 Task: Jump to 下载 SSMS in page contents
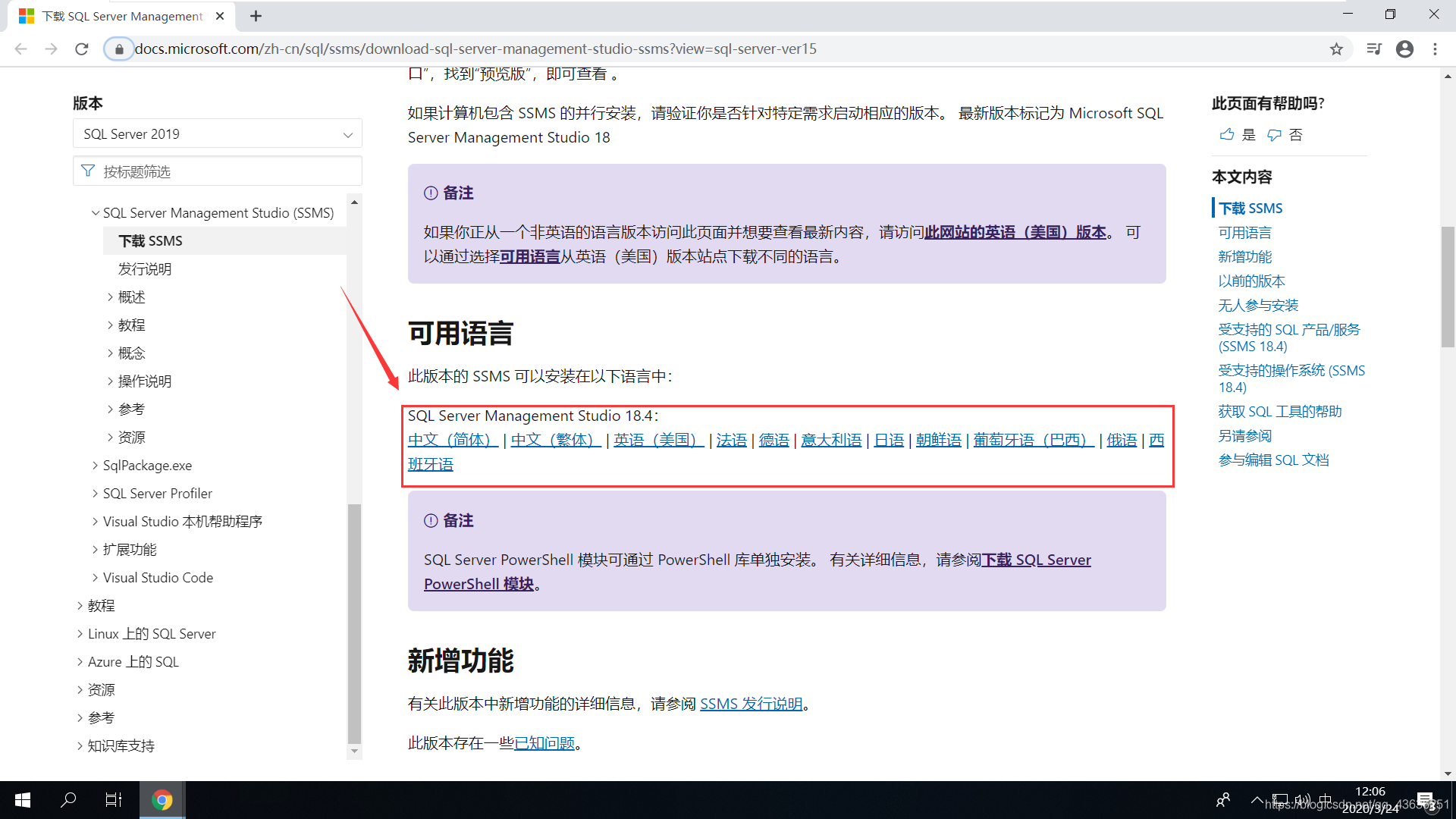tap(1250, 209)
